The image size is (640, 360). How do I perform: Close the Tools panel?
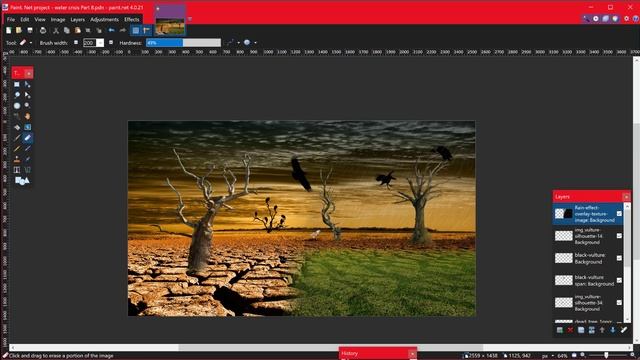click(x=29, y=73)
